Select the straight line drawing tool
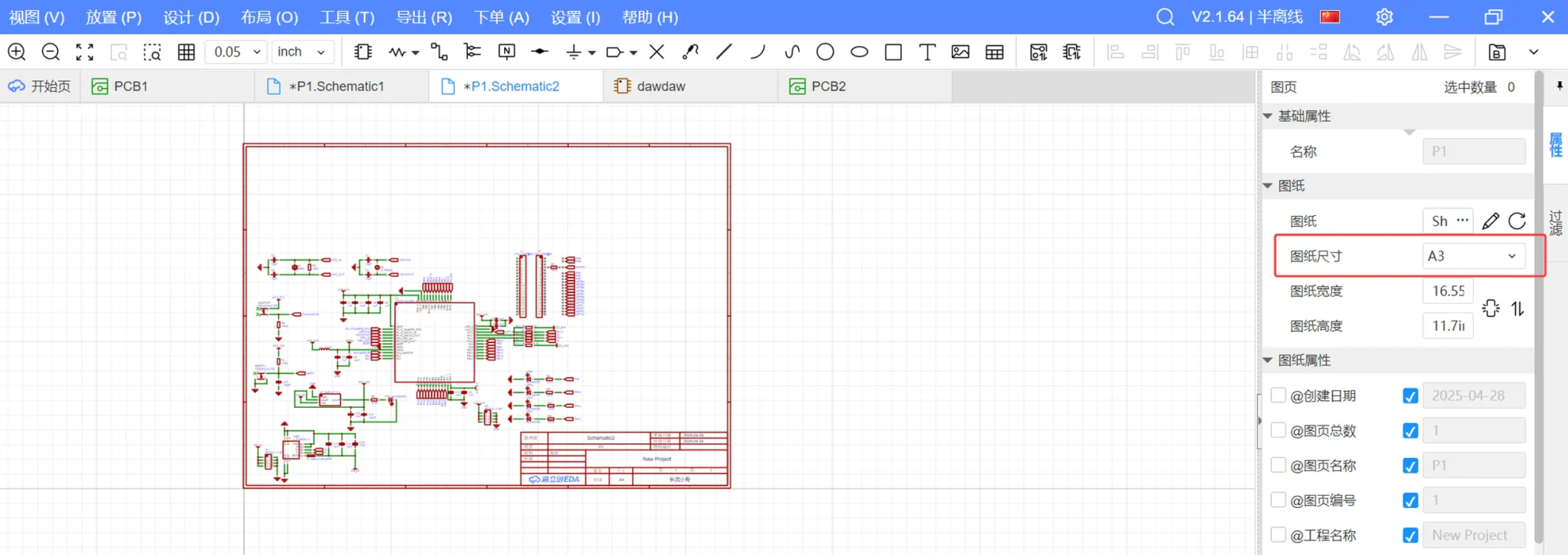1568x555 pixels. click(725, 52)
